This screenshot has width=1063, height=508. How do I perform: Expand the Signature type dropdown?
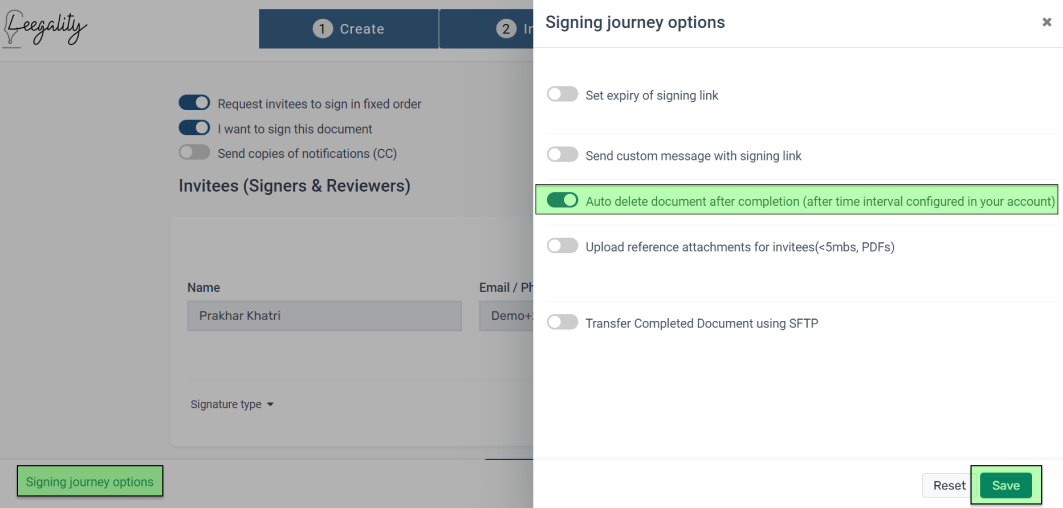233,404
